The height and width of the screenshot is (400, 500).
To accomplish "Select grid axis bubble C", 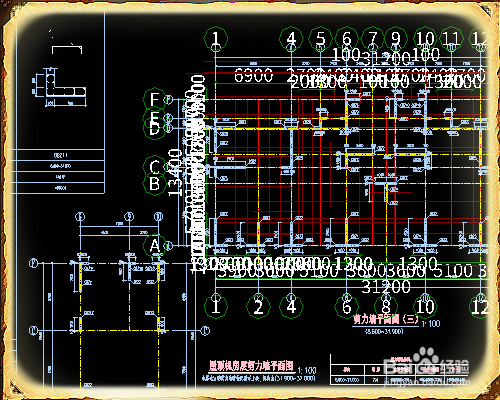I will tap(154, 167).
